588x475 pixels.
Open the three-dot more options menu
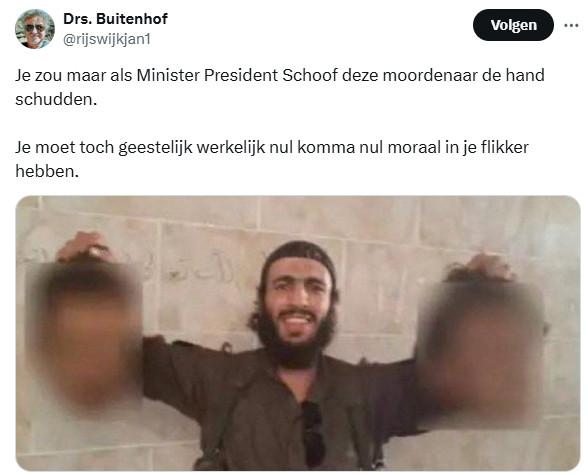571,25
